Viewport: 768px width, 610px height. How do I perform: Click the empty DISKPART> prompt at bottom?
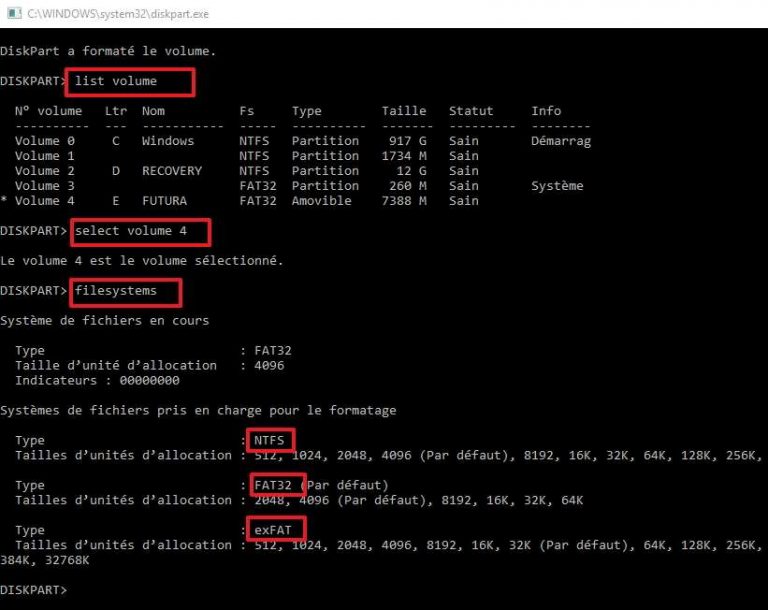(x=36, y=590)
